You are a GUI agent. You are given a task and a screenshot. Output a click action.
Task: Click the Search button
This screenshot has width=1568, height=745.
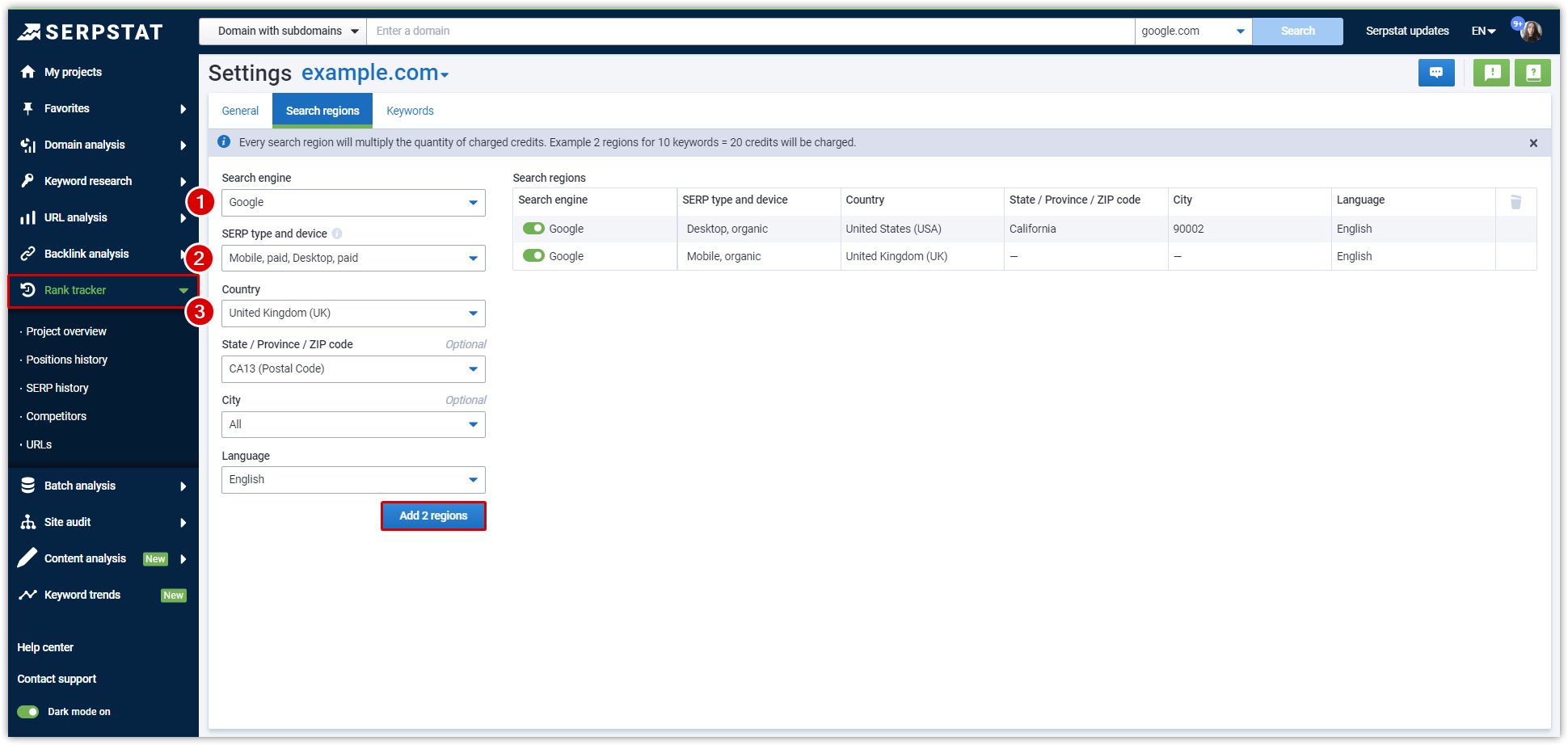(1297, 32)
